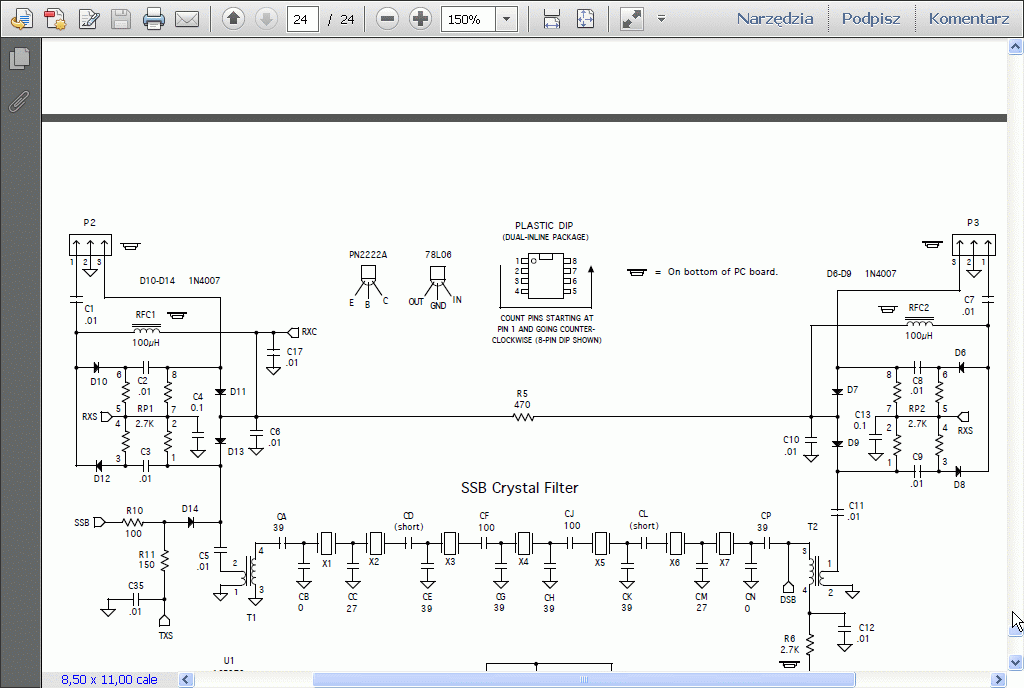This screenshot has height=688, width=1024.
Task: Open the zoom level dropdown arrow
Action: click(x=507, y=18)
